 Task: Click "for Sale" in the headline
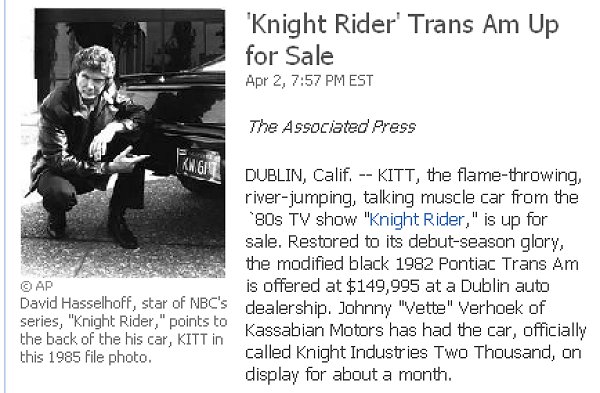pyautogui.click(x=290, y=56)
